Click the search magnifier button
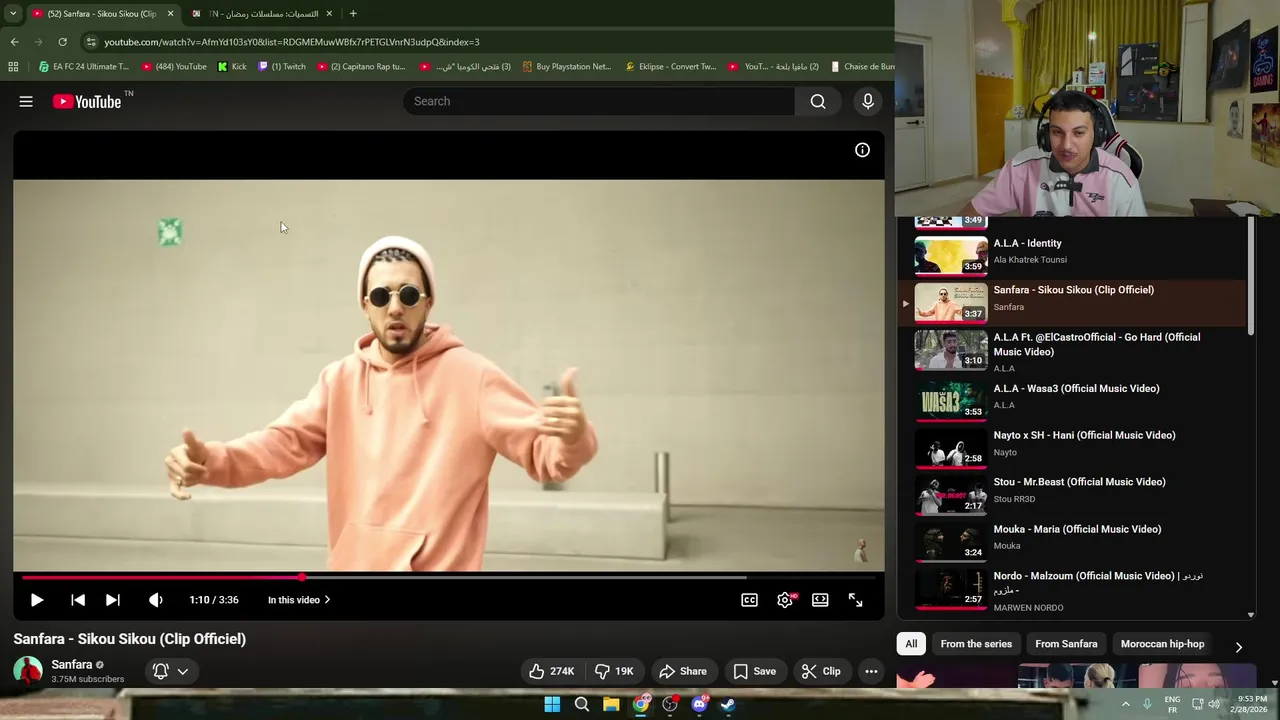This screenshot has height=720, width=1280. pos(818,101)
